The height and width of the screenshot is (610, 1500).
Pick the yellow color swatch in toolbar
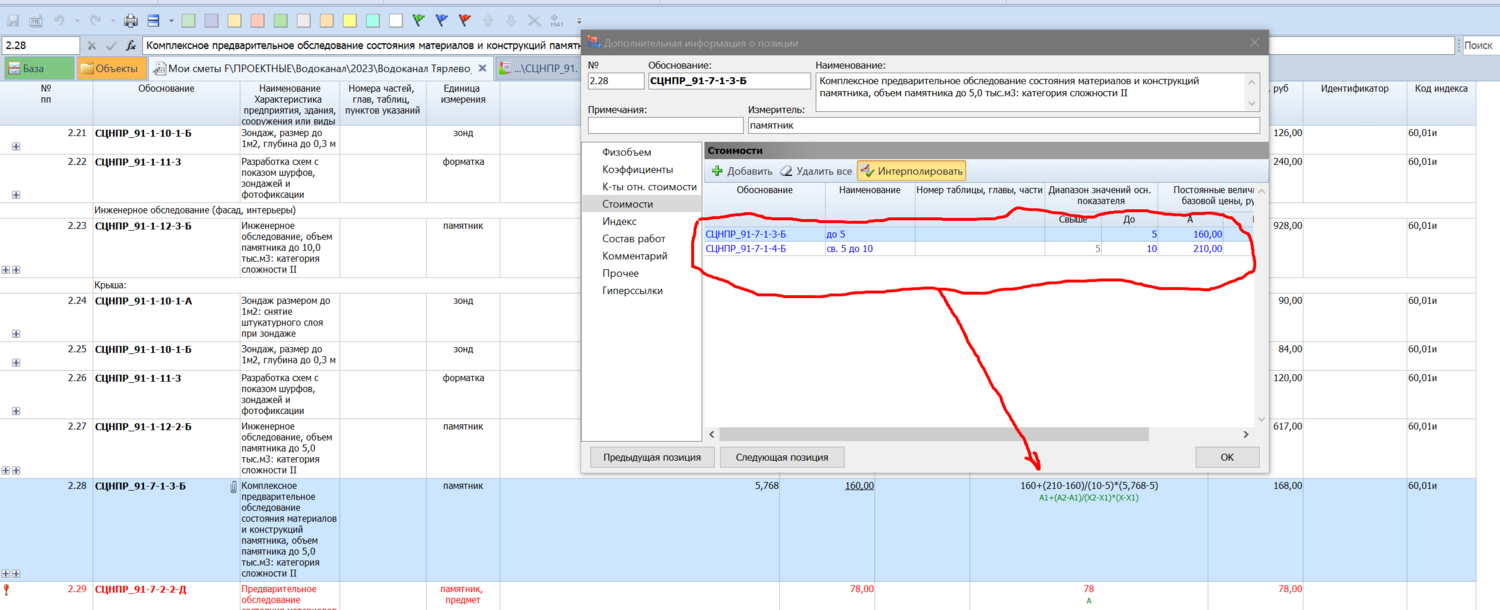(x=350, y=20)
